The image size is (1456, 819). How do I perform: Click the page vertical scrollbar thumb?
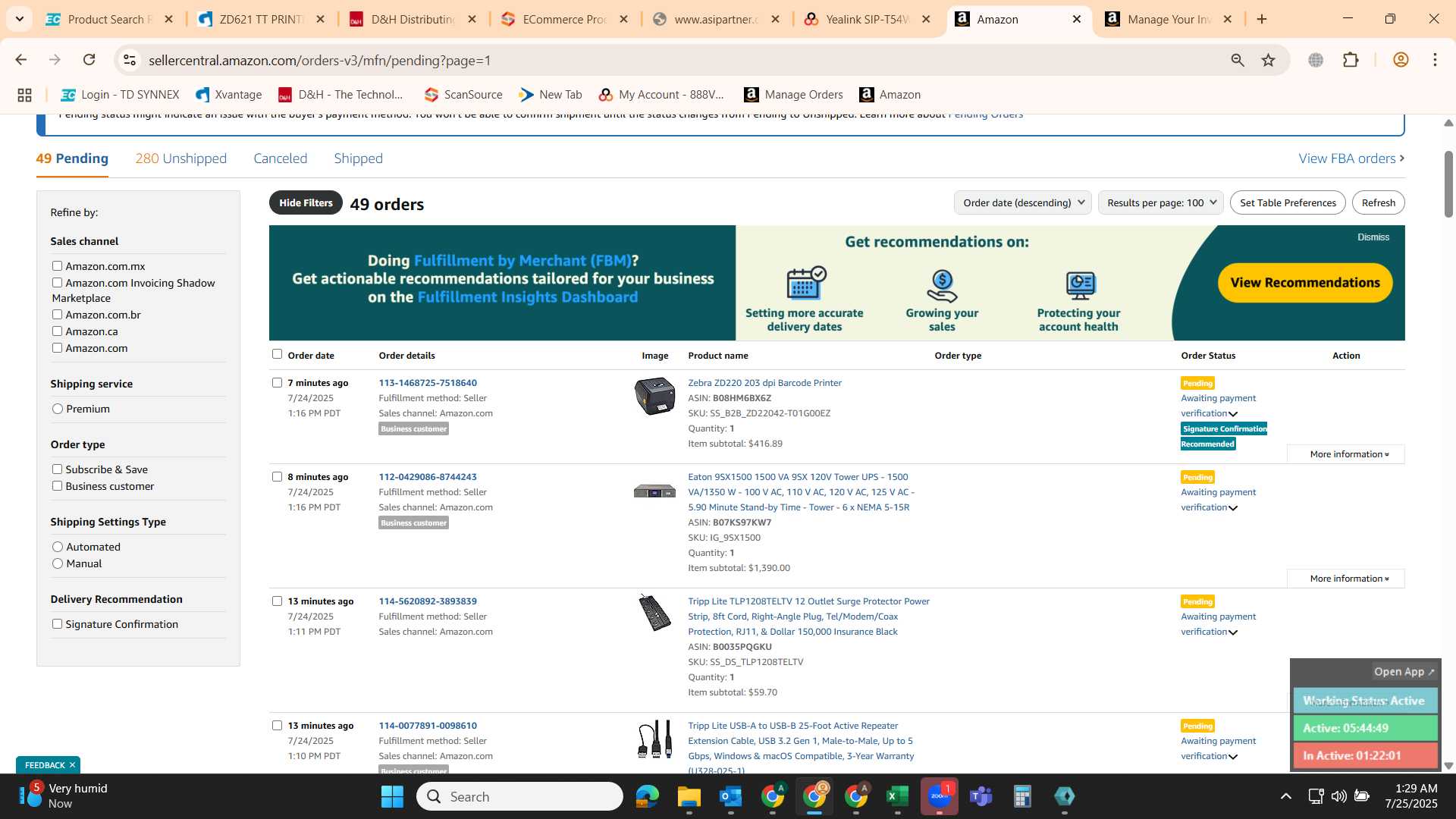click(1448, 184)
